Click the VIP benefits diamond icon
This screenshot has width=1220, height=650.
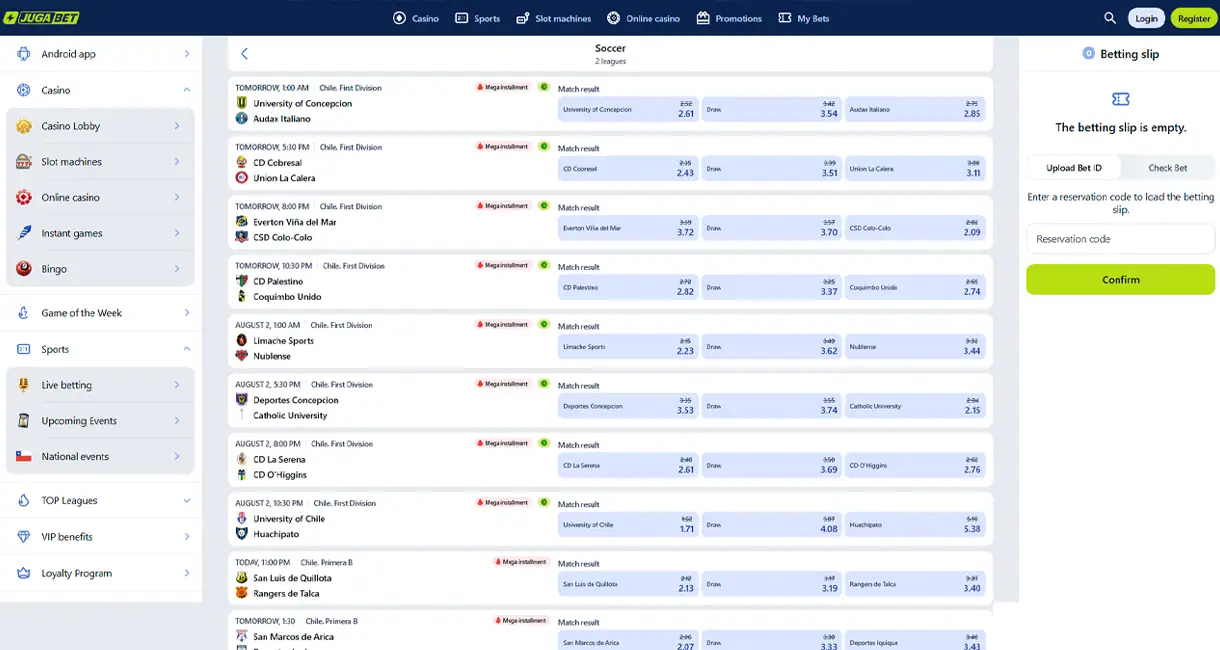(24, 537)
